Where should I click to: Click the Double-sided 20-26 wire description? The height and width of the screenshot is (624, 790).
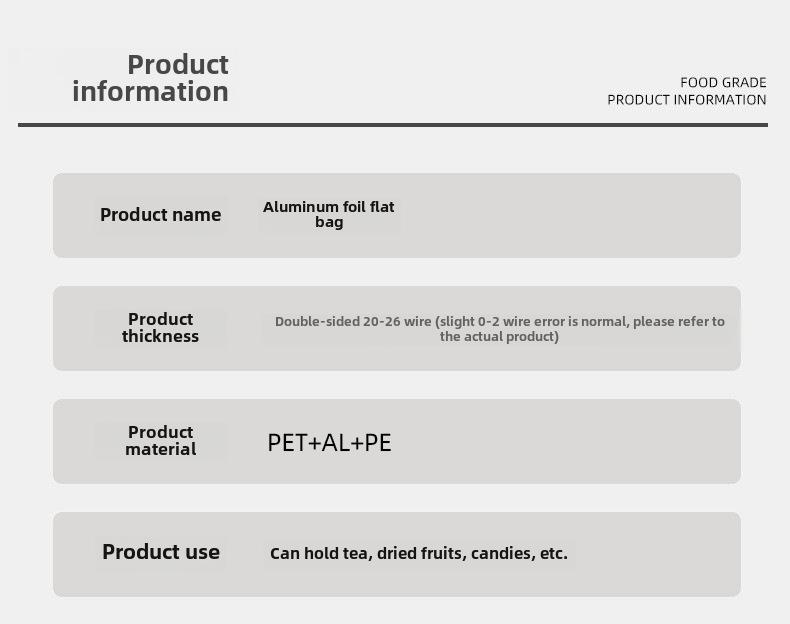(499, 328)
